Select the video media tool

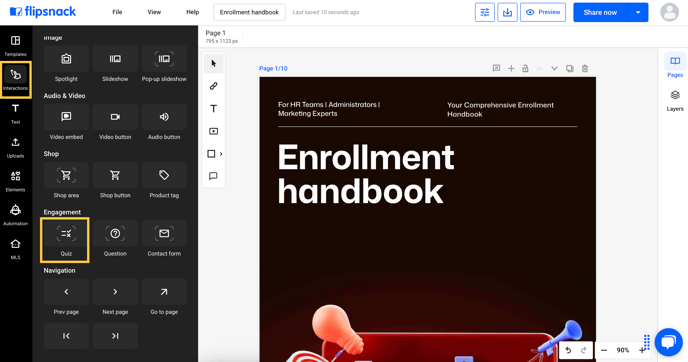(214, 131)
